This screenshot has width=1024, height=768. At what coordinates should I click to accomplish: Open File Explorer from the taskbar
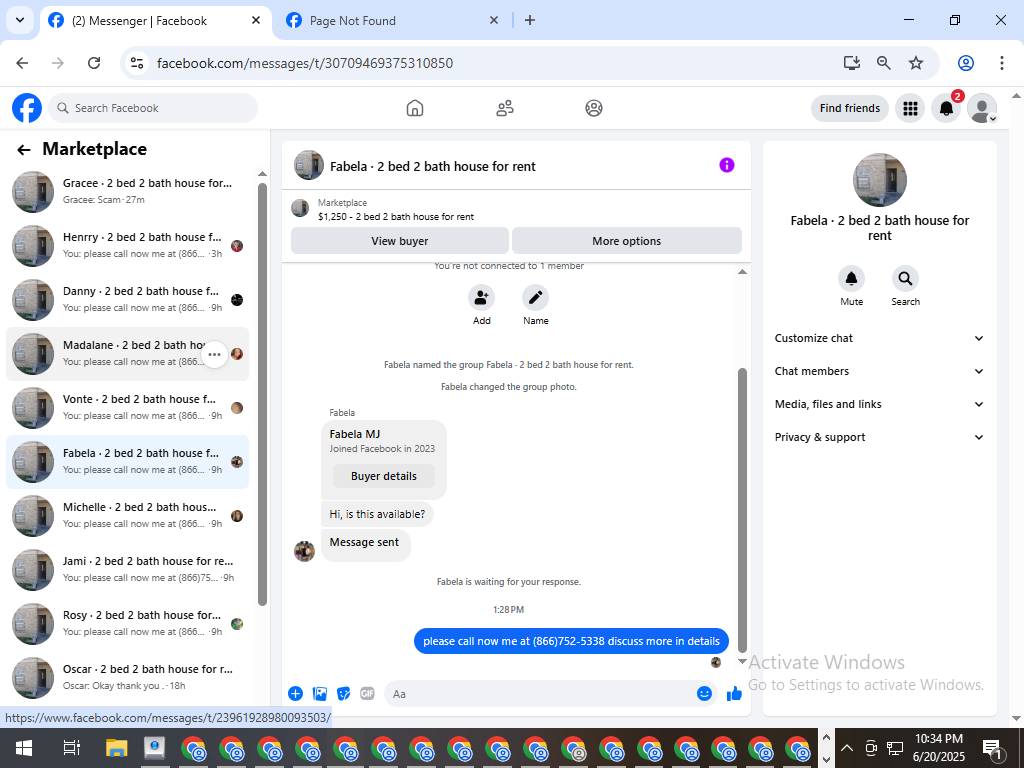(x=116, y=748)
